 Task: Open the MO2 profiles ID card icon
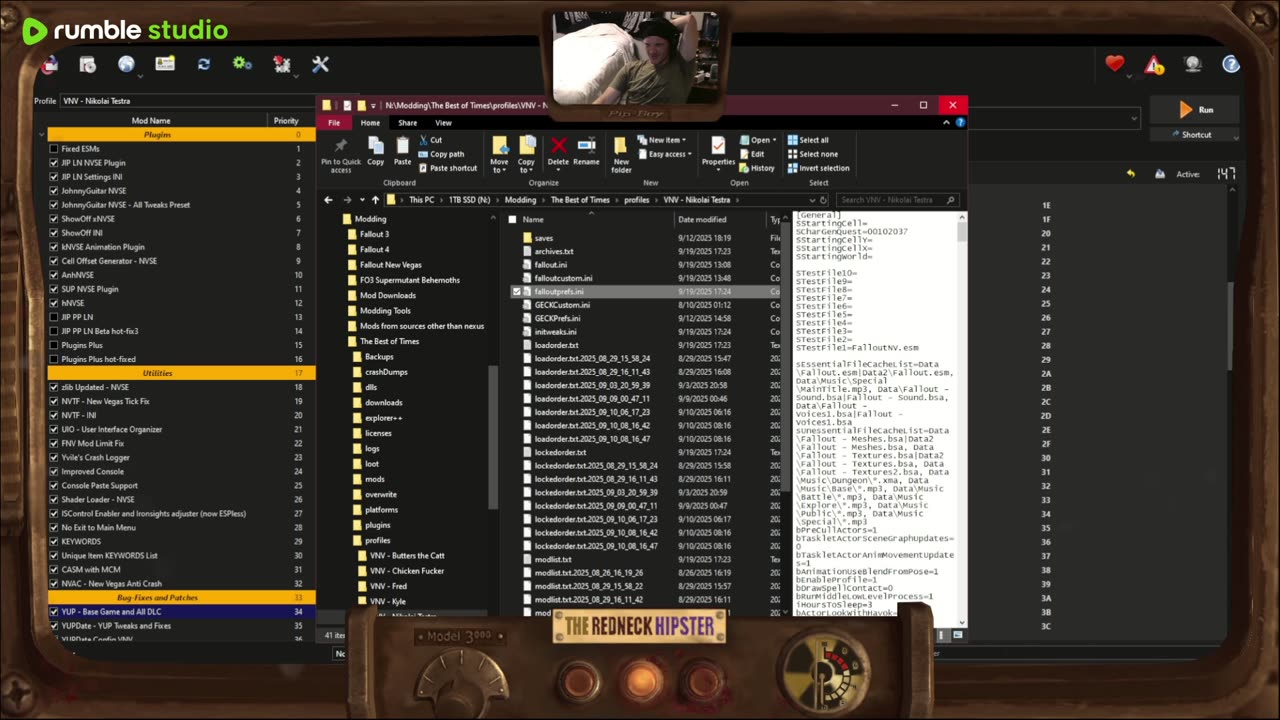tap(165, 64)
